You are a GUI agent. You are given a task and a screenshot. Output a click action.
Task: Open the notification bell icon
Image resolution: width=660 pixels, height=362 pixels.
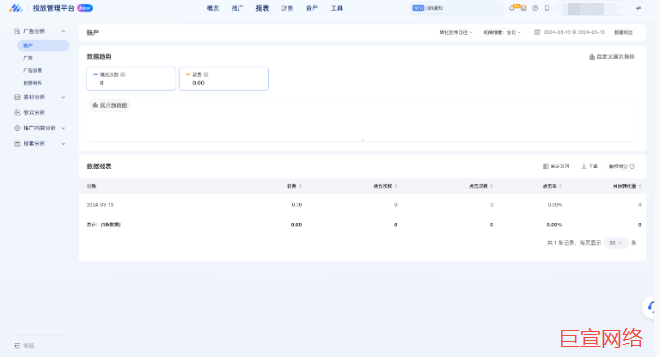pyautogui.click(x=512, y=8)
